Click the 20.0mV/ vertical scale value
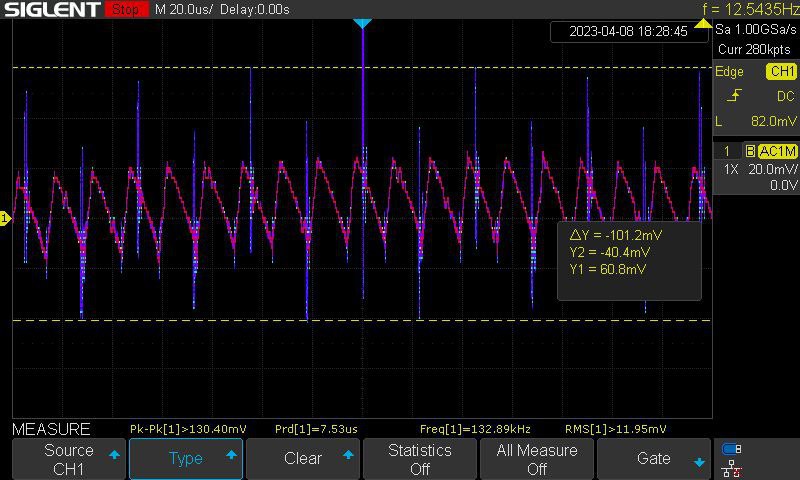Viewport: 800px width, 480px height. coord(773,169)
